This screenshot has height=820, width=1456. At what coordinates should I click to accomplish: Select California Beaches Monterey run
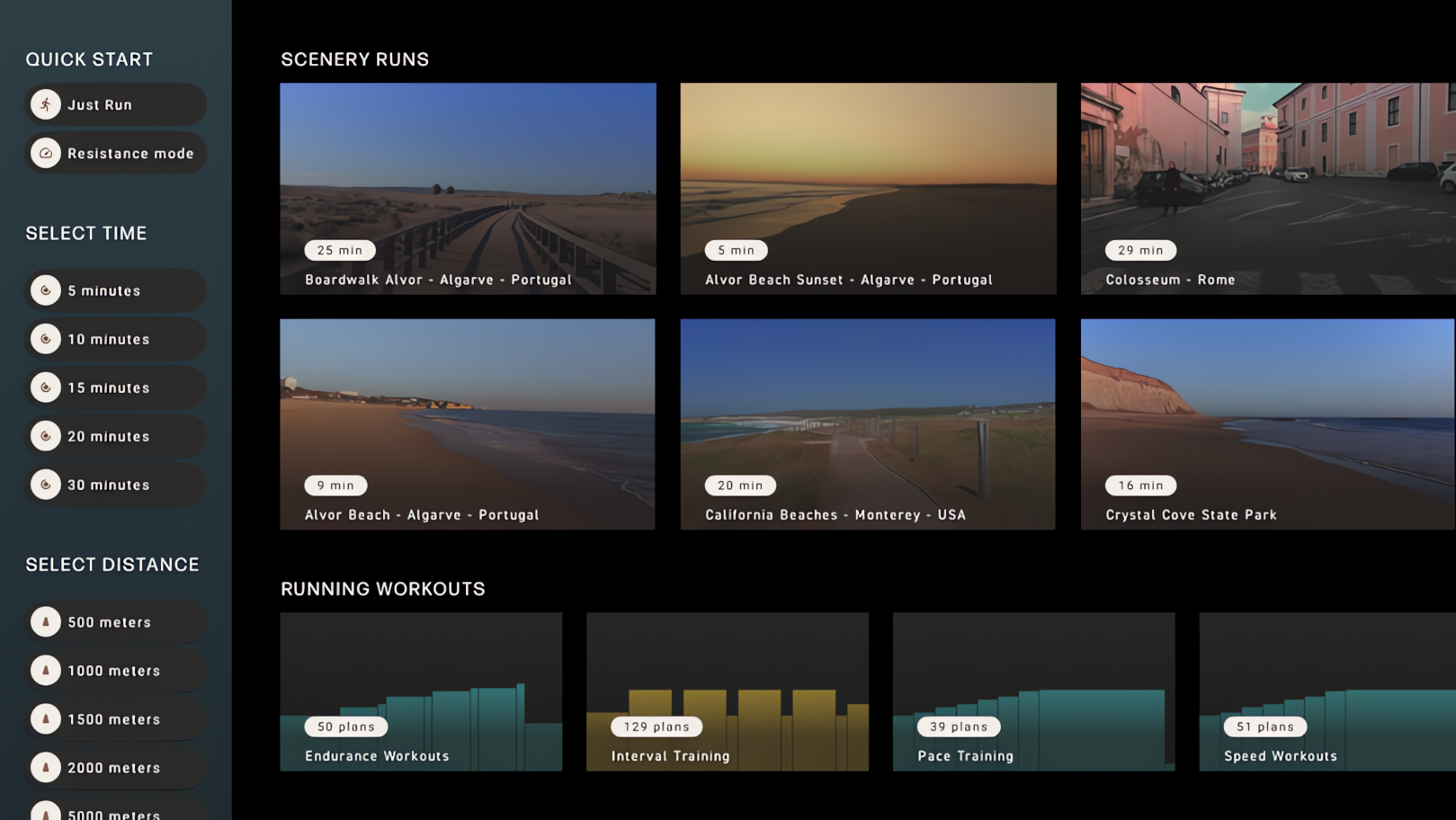(x=868, y=424)
